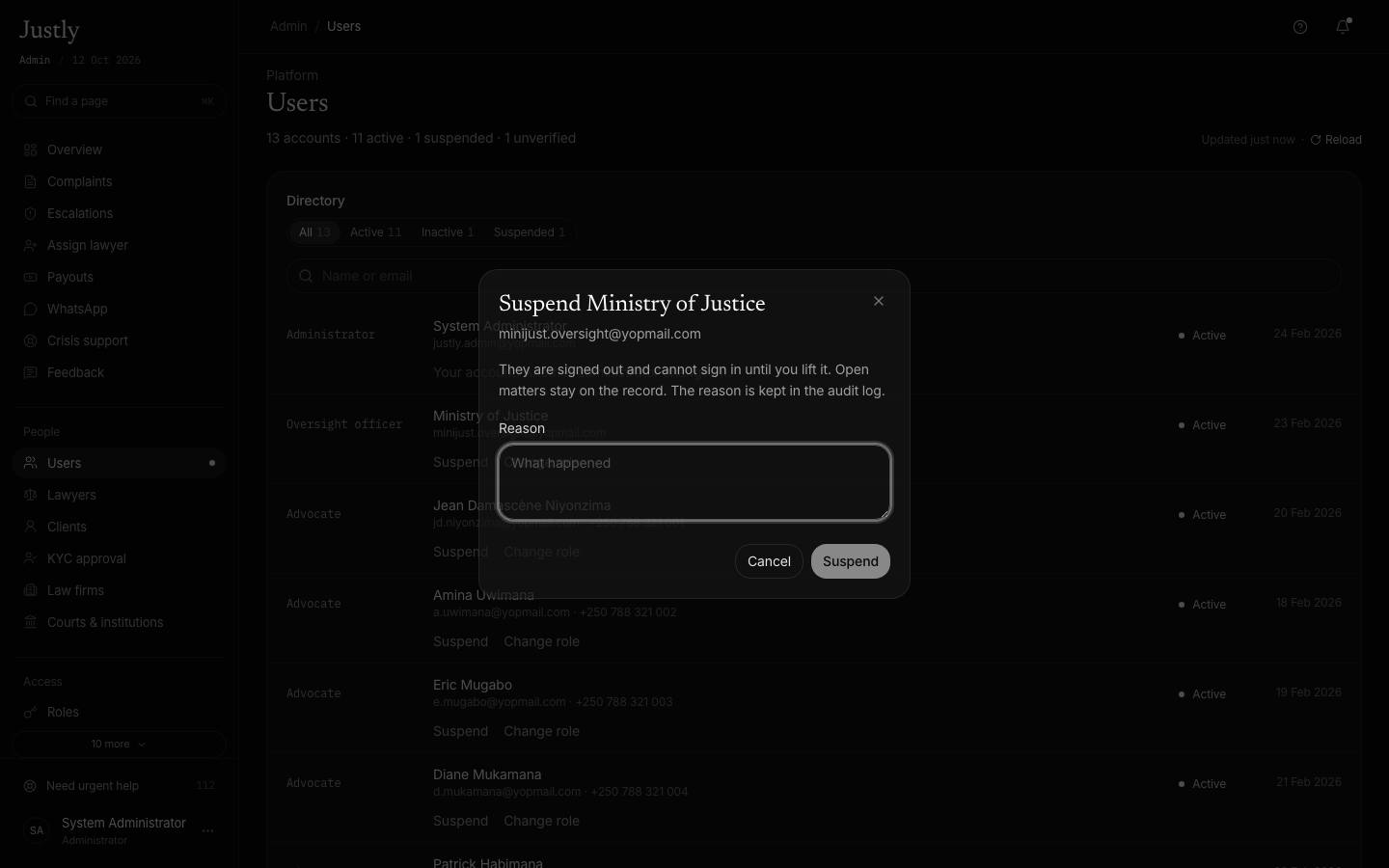Click the Name or email search field
The width and height of the screenshot is (1389, 868).
(813, 276)
